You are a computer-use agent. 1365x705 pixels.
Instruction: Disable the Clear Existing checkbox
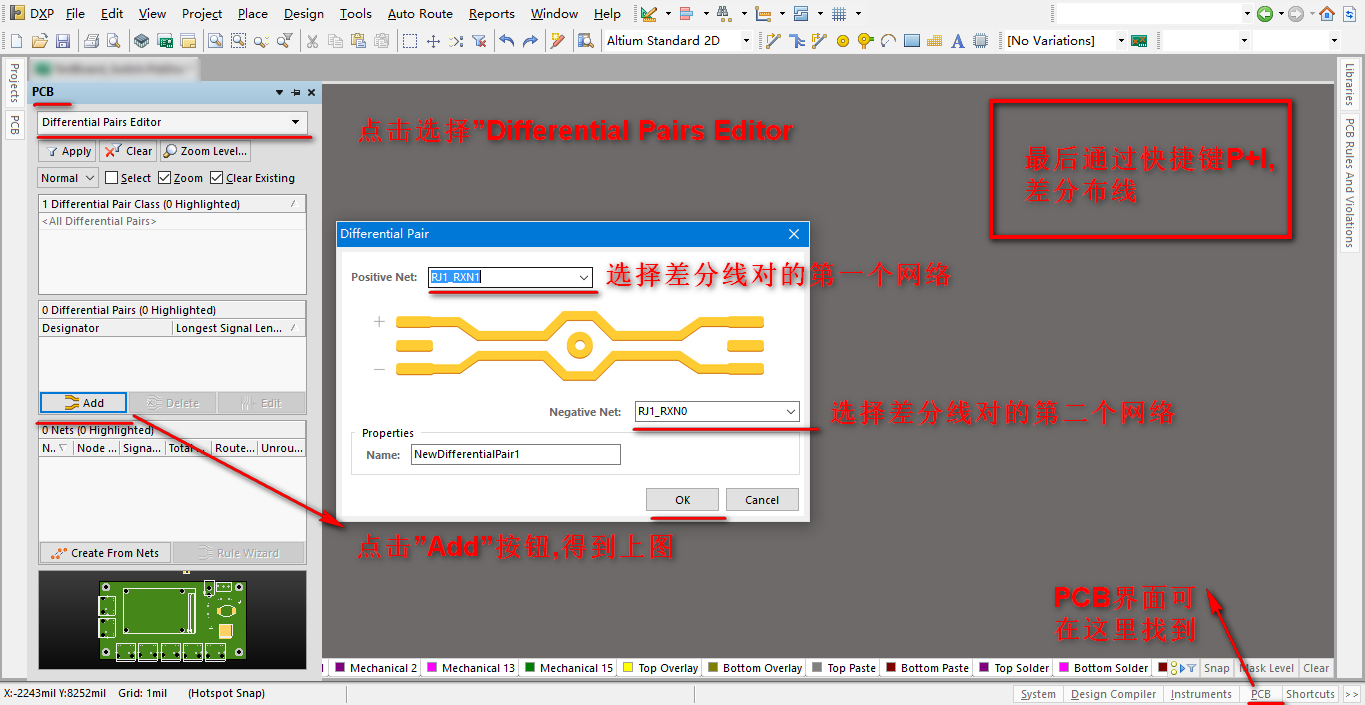[217, 178]
